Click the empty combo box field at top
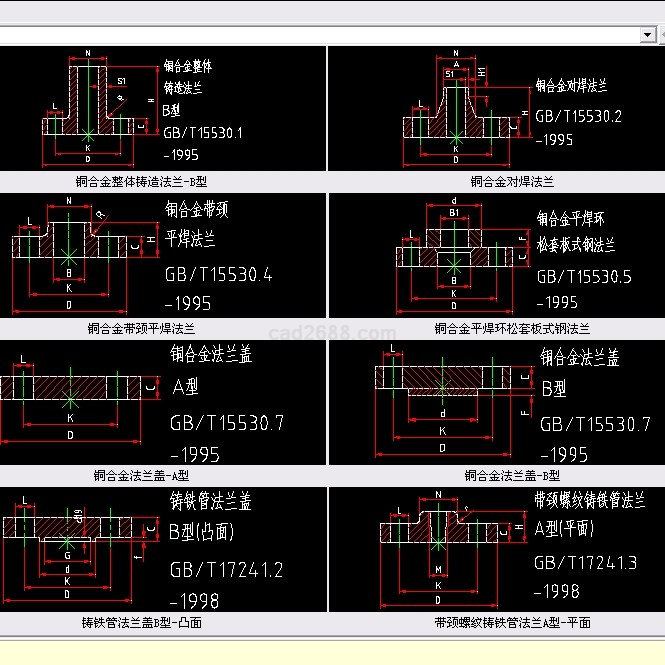665x665 pixels. (x=320, y=34)
